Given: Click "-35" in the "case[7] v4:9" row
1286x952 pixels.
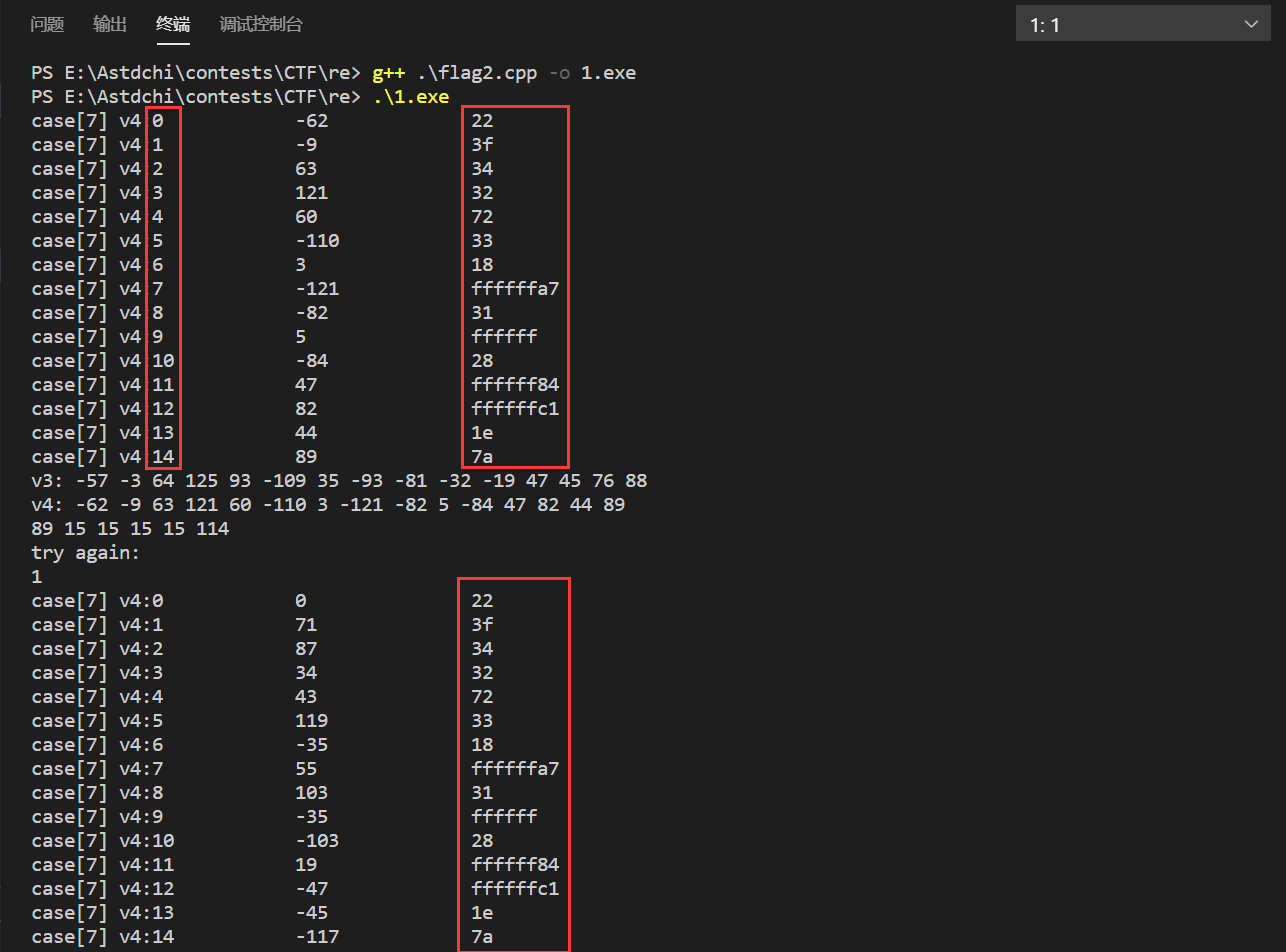Looking at the screenshot, I should (312, 817).
